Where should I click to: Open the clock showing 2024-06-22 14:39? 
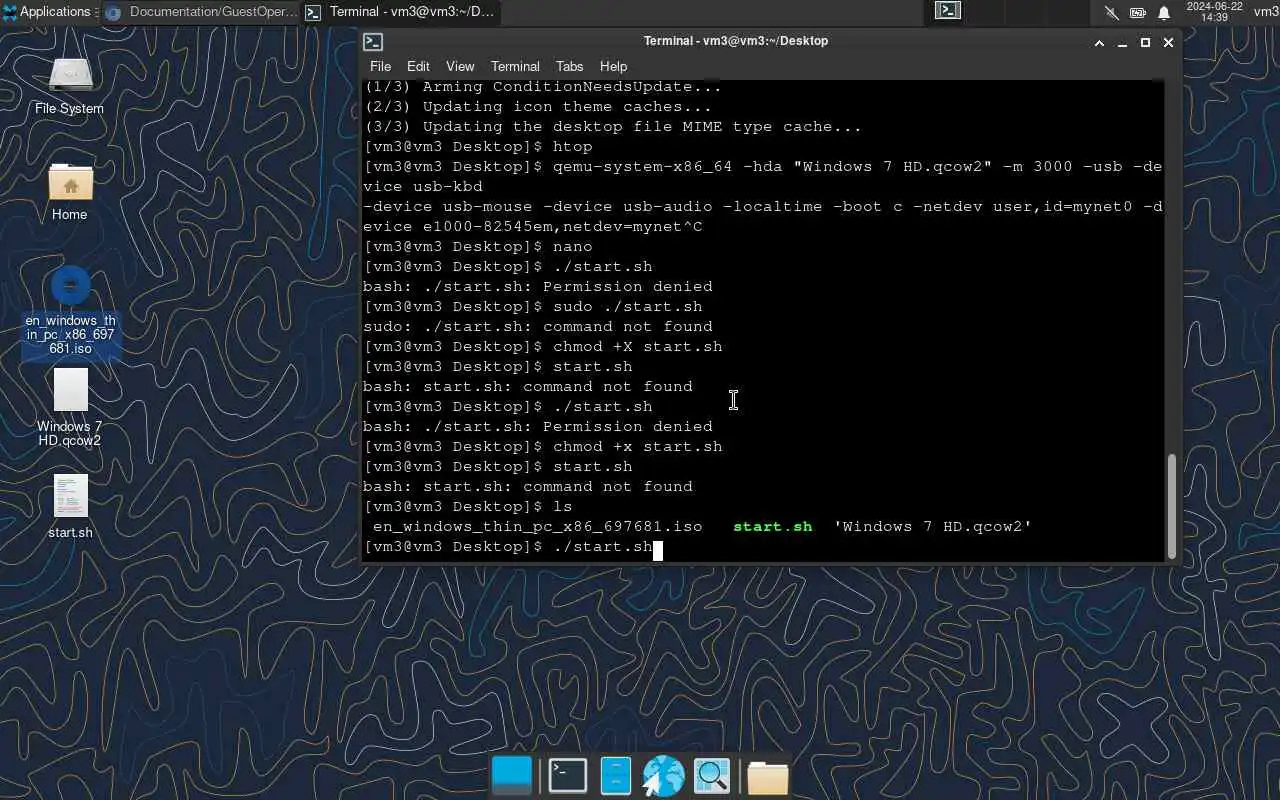click(x=1214, y=12)
